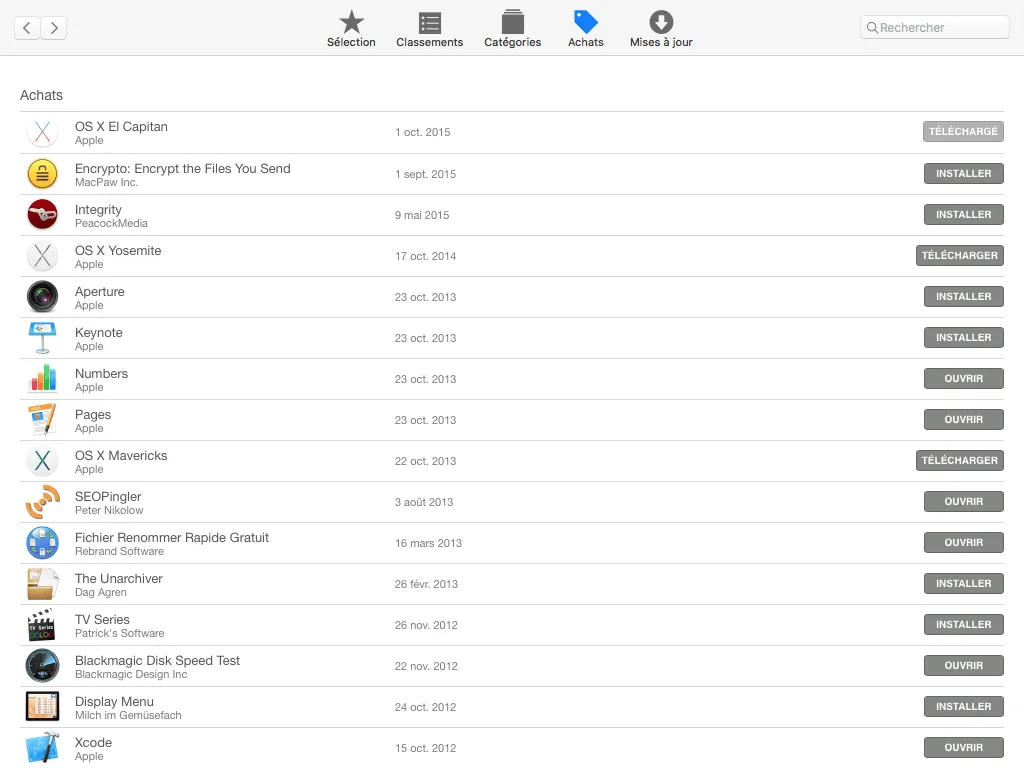The height and width of the screenshot is (768, 1024).
Task: Click the Pages document icon
Action: pos(42,420)
